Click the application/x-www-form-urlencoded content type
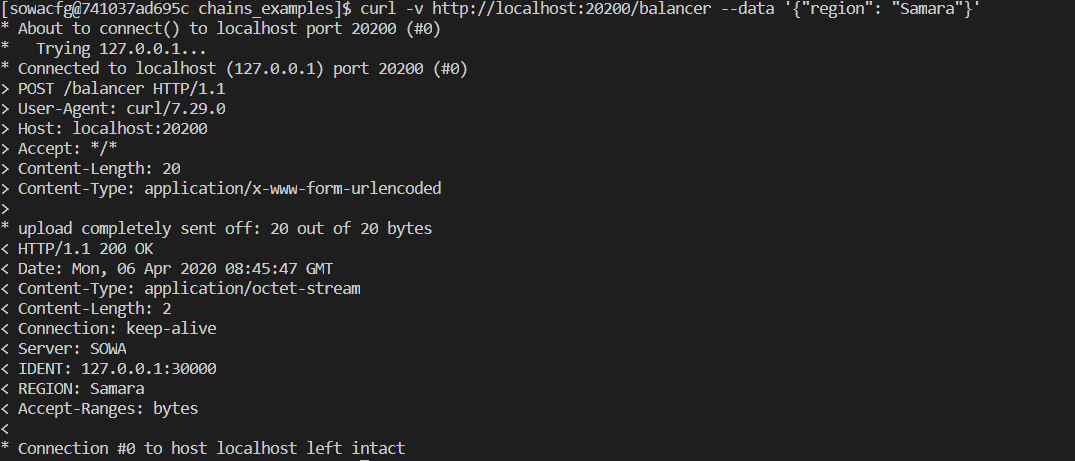The image size is (1075, 461). coord(293,189)
